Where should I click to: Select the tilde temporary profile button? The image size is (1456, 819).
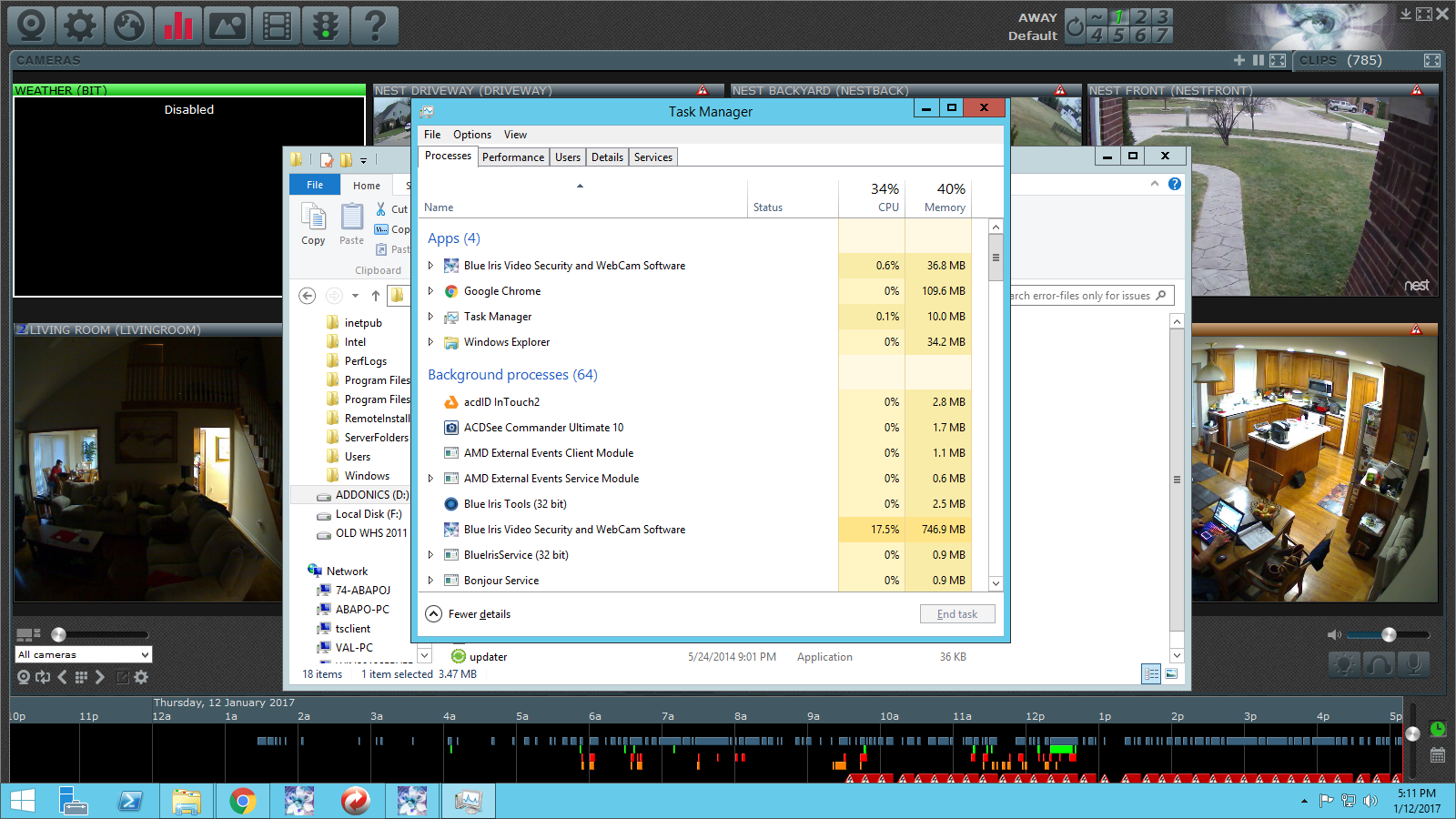(1097, 16)
